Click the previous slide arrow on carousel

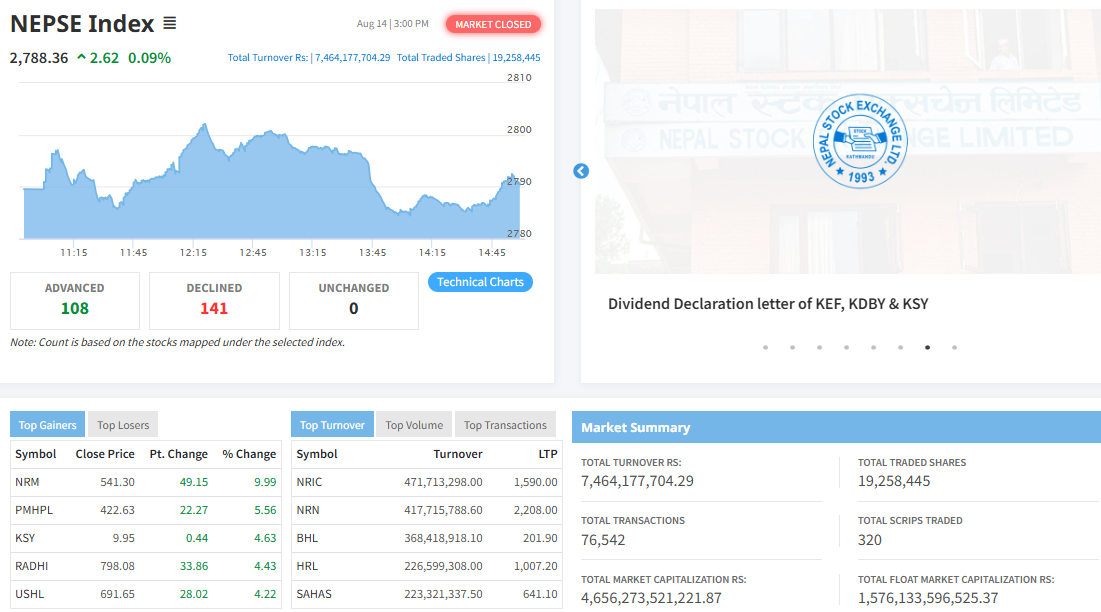click(581, 171)
